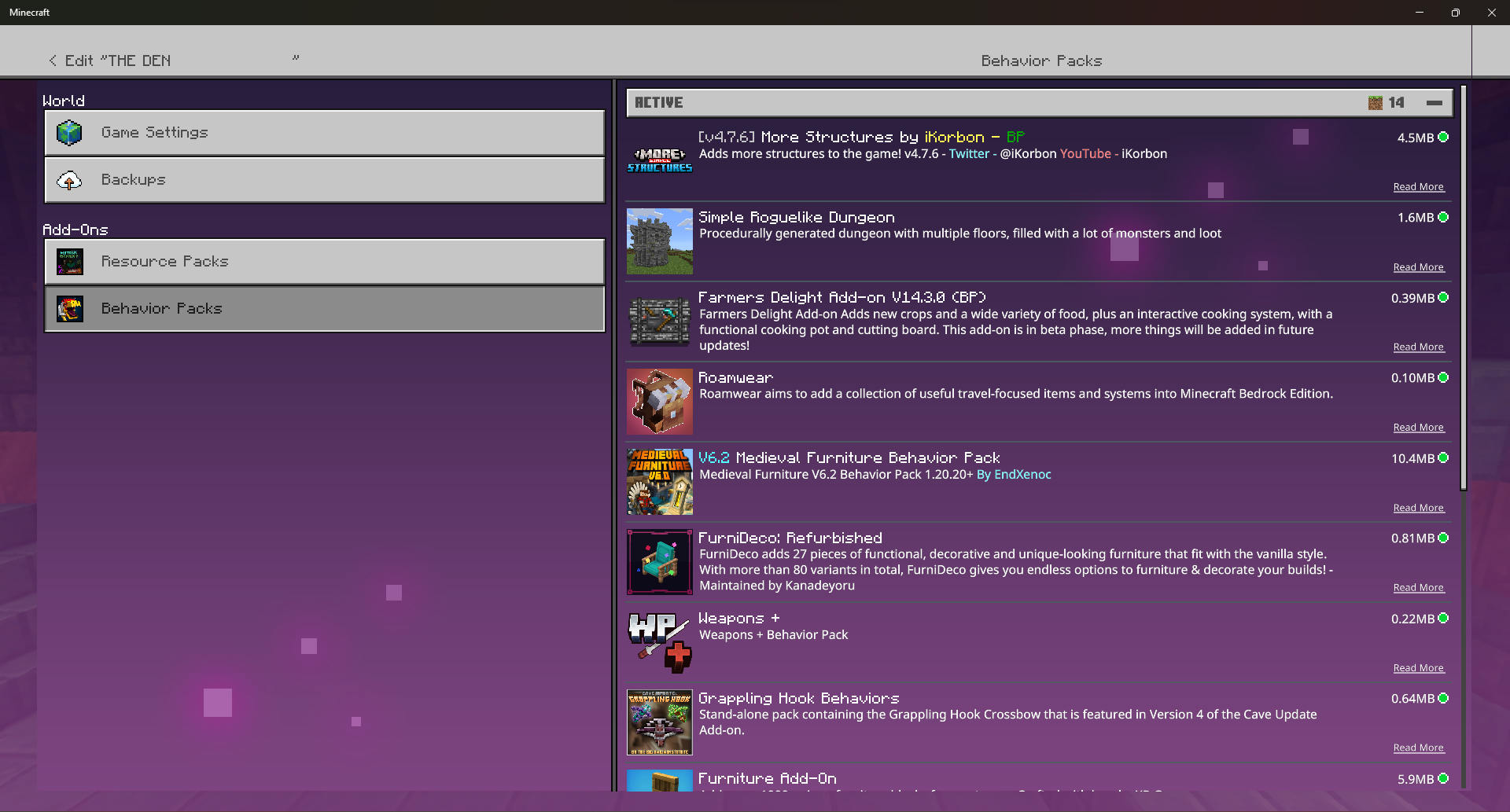Click the Grappling Hook Behaviors pack thumbnail
Viewport: 1510px width, 812px height.
point(660,722)
